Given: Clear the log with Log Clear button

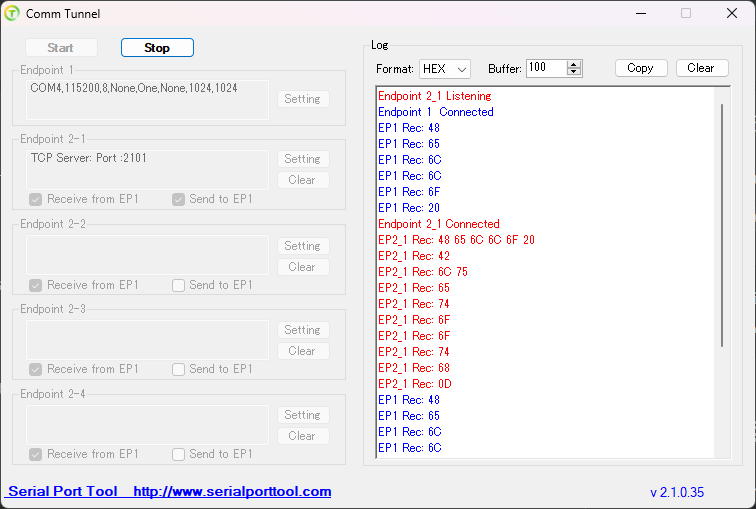Looking at the screenshot, I should 702,68.
